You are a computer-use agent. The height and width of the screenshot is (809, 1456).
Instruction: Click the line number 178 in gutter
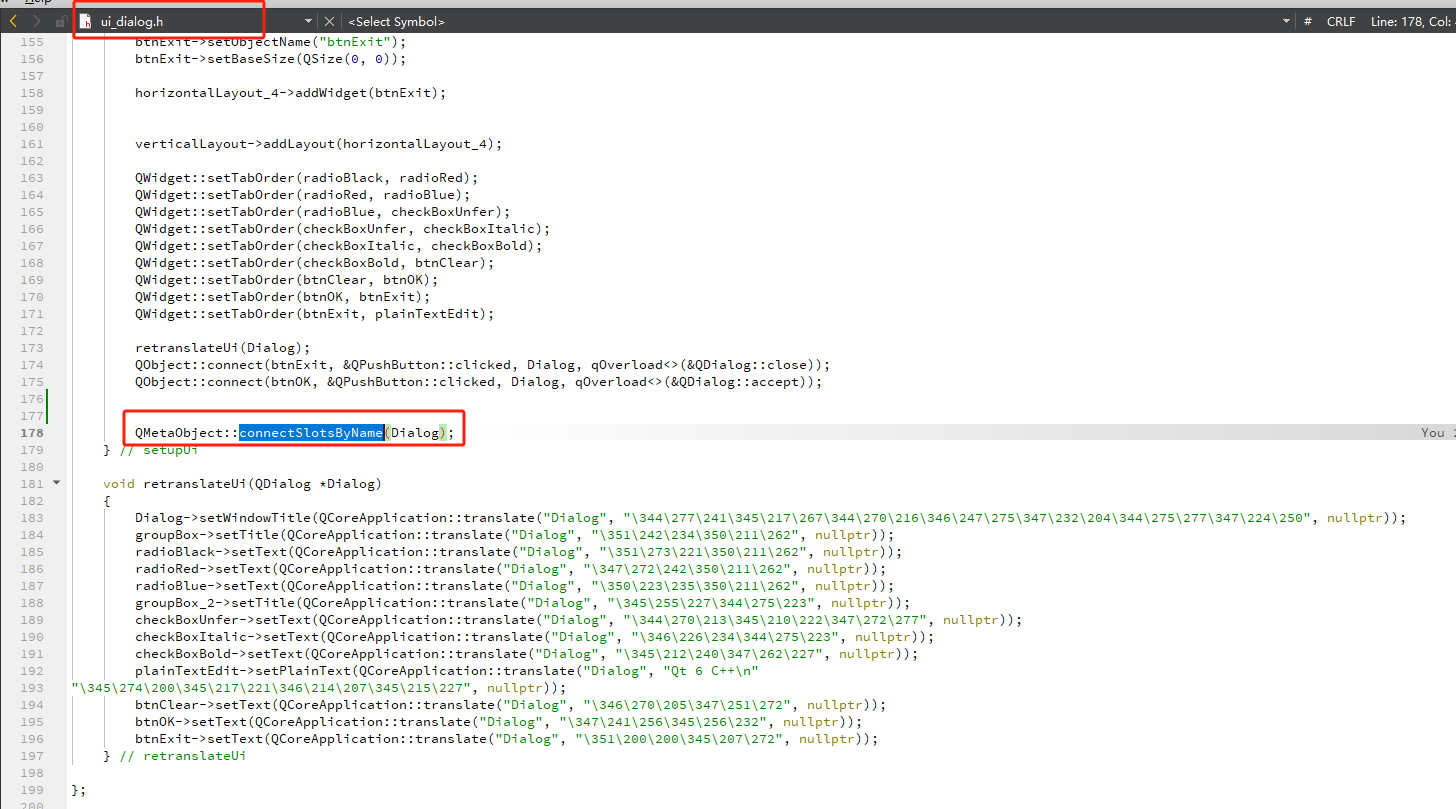click(32, 432)
